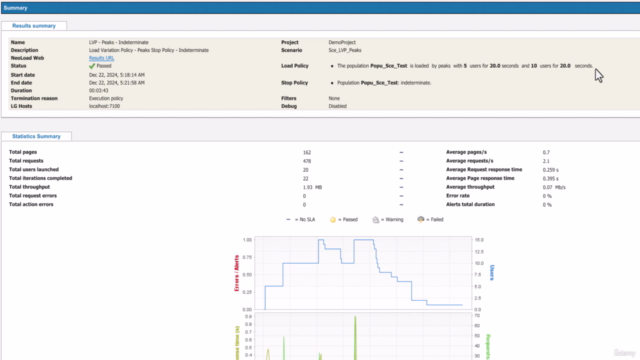The height and width of the screenshot is (360, 640).
Task: Click the users load chart
Action: pyautogui.click(x=363, y=273)
